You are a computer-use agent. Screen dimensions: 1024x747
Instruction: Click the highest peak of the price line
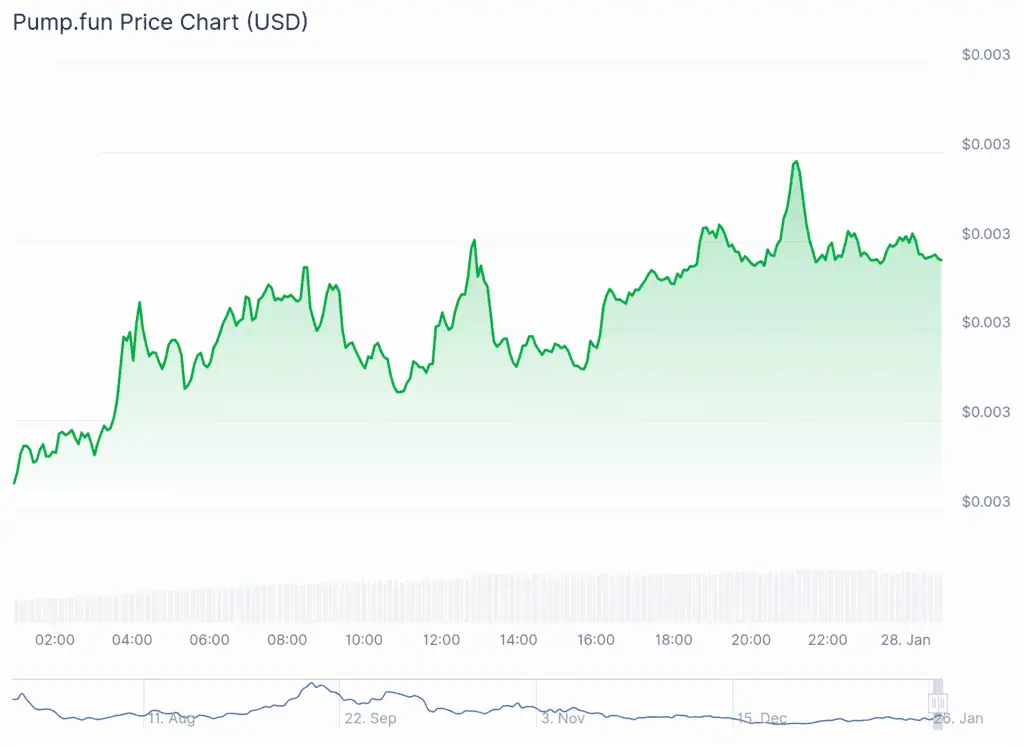click(x=796, y=161)
